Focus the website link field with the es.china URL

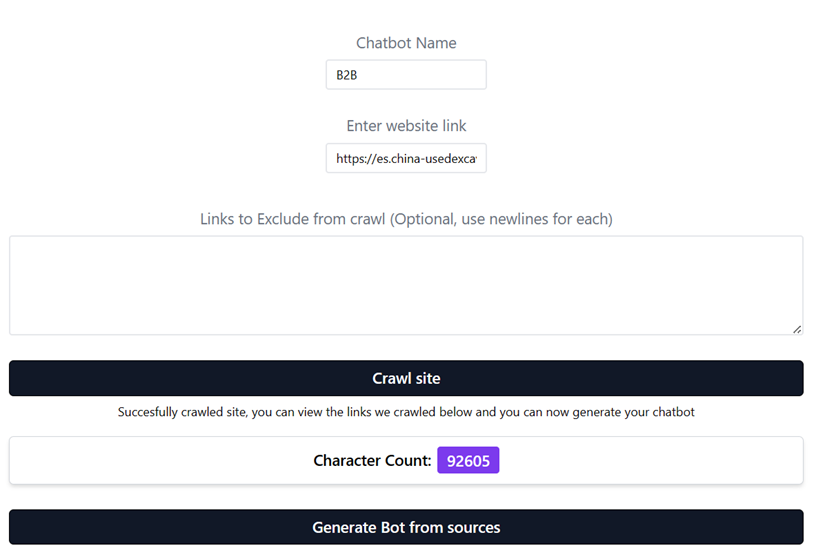point(406,158)
